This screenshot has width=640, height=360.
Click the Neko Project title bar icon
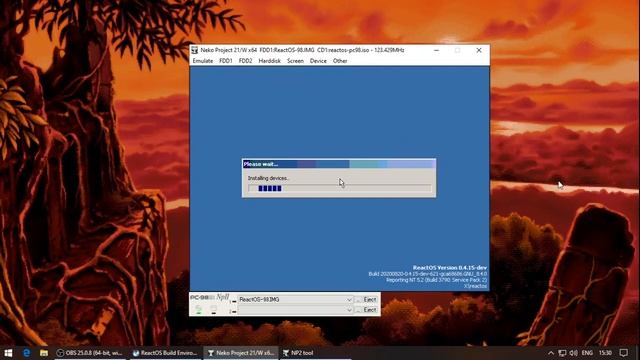195,50
